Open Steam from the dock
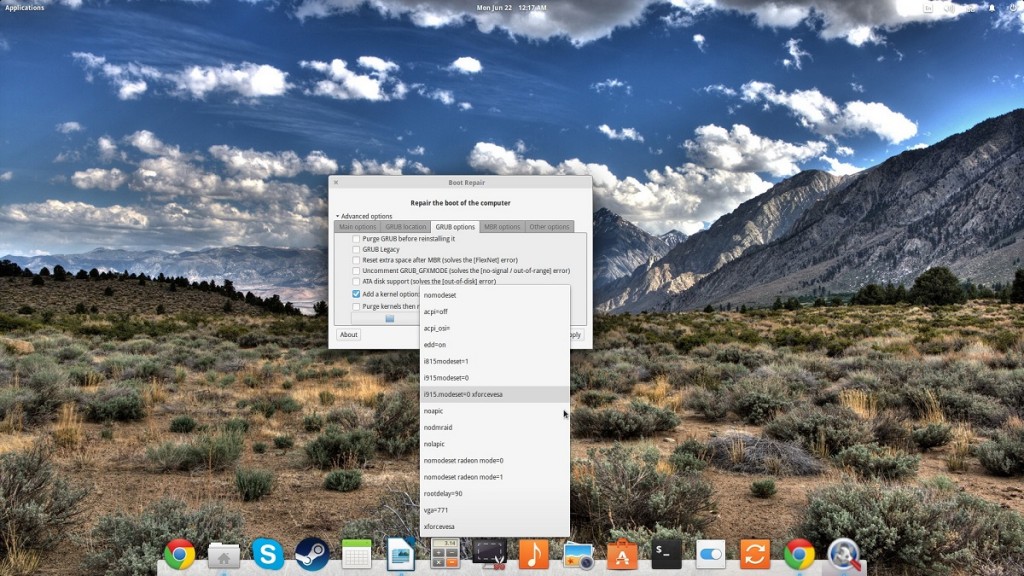The image size is (1024, 576). point(312,554)
